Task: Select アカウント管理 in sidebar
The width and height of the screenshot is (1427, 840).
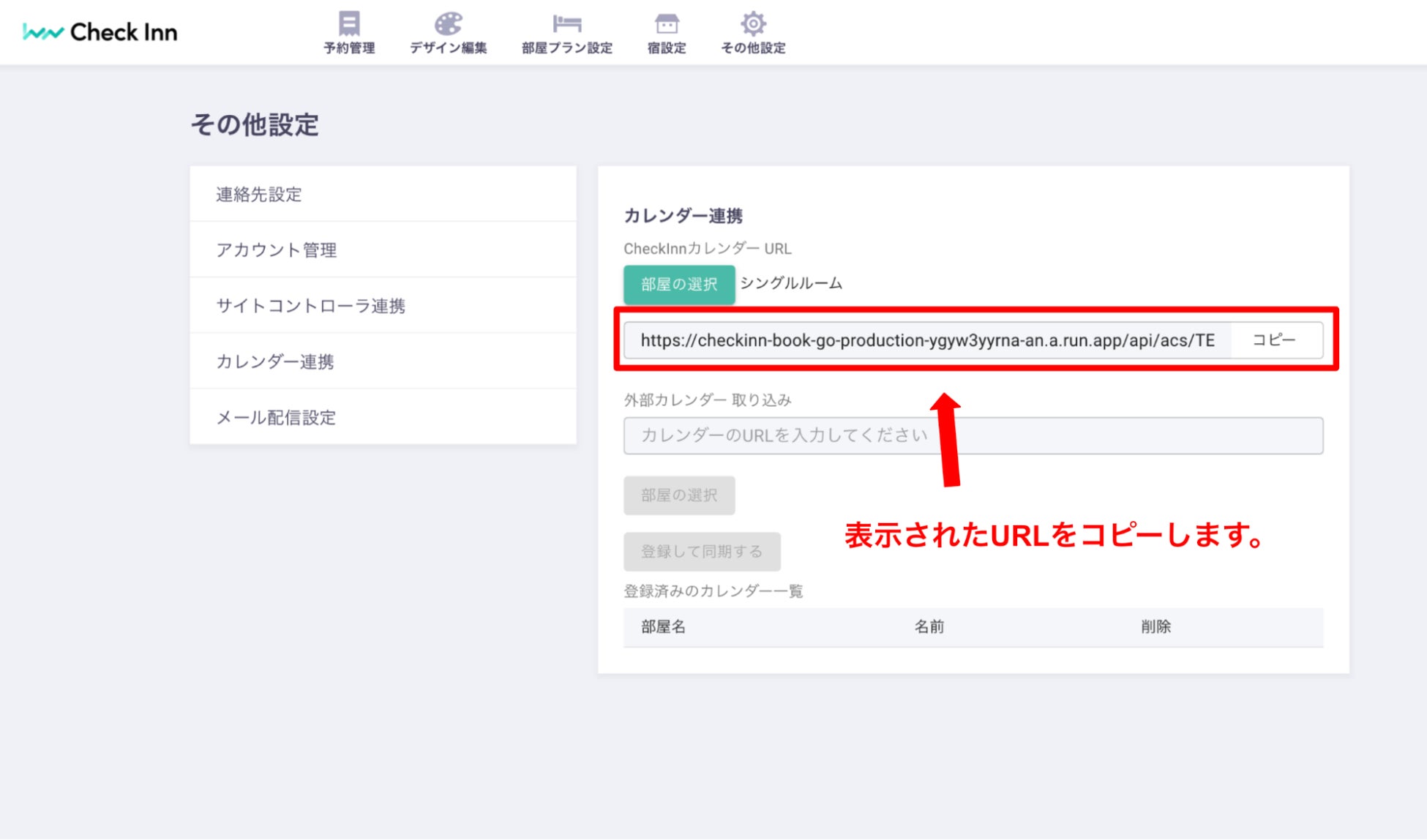Action: click(277, 250)
